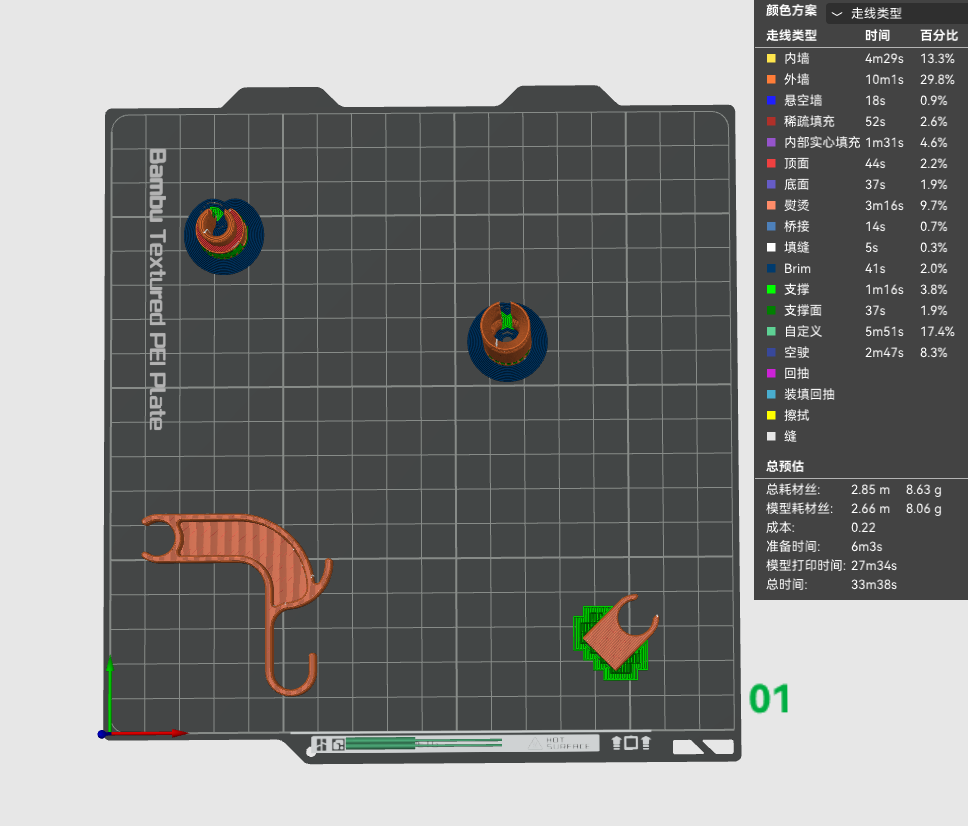Click the plate number 01 label

click(769, 699)
